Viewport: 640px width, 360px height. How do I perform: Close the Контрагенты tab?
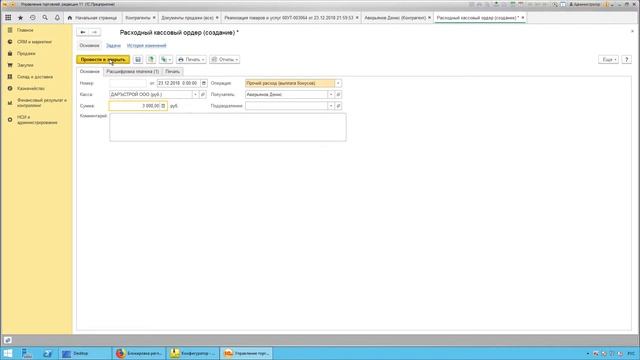(154, 18)
